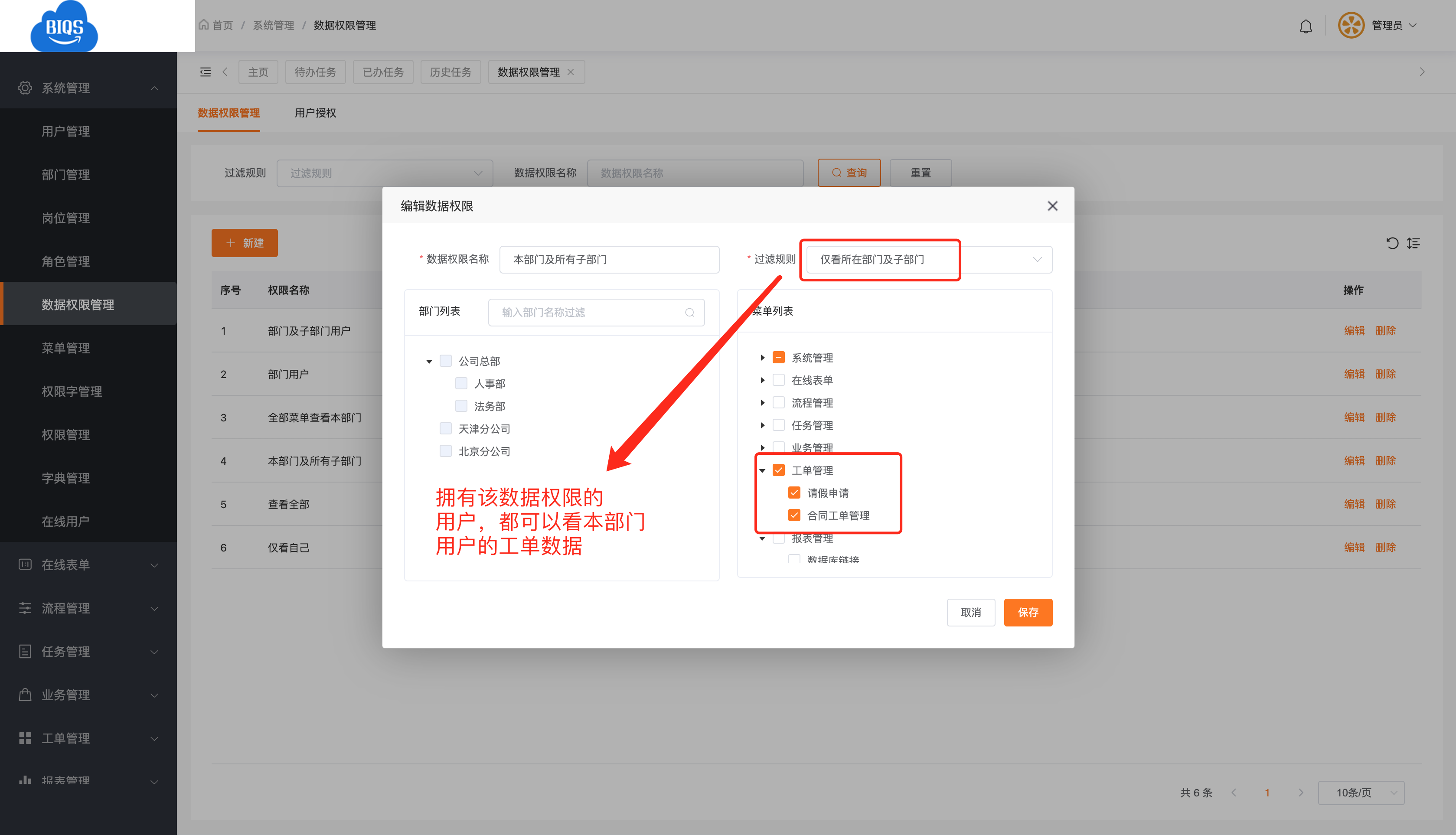1456x835 pixels.
Task: Click the 取消 button
Action: click(970, 612)
